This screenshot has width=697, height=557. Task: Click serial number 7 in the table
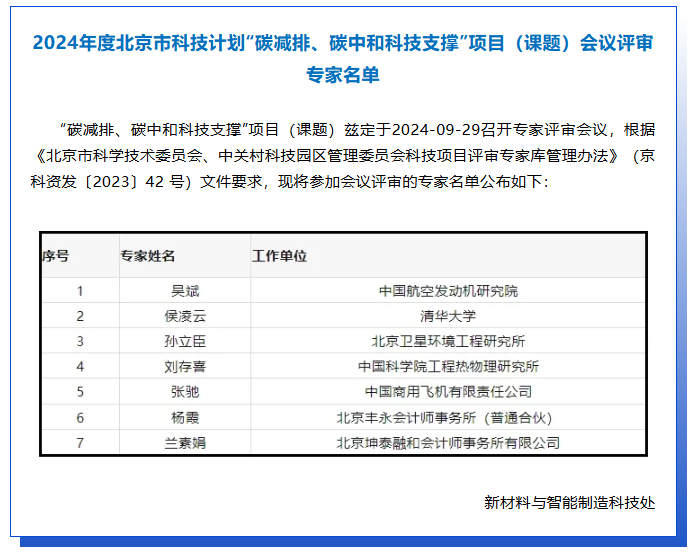(80, 443)
